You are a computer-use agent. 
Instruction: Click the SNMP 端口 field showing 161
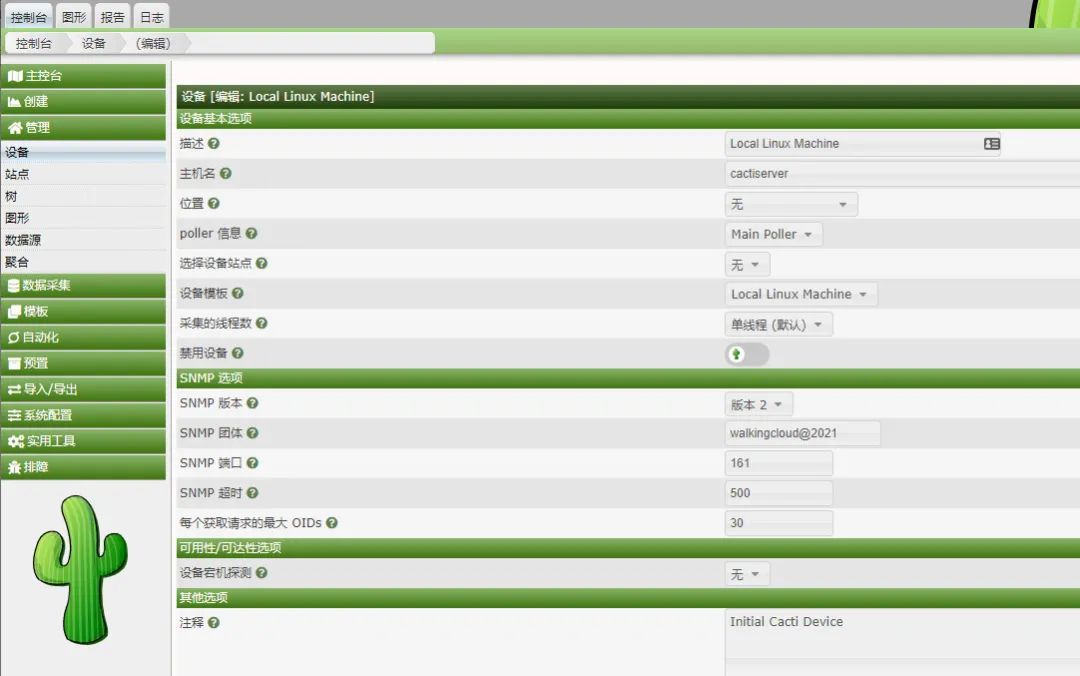click(779, 463)
